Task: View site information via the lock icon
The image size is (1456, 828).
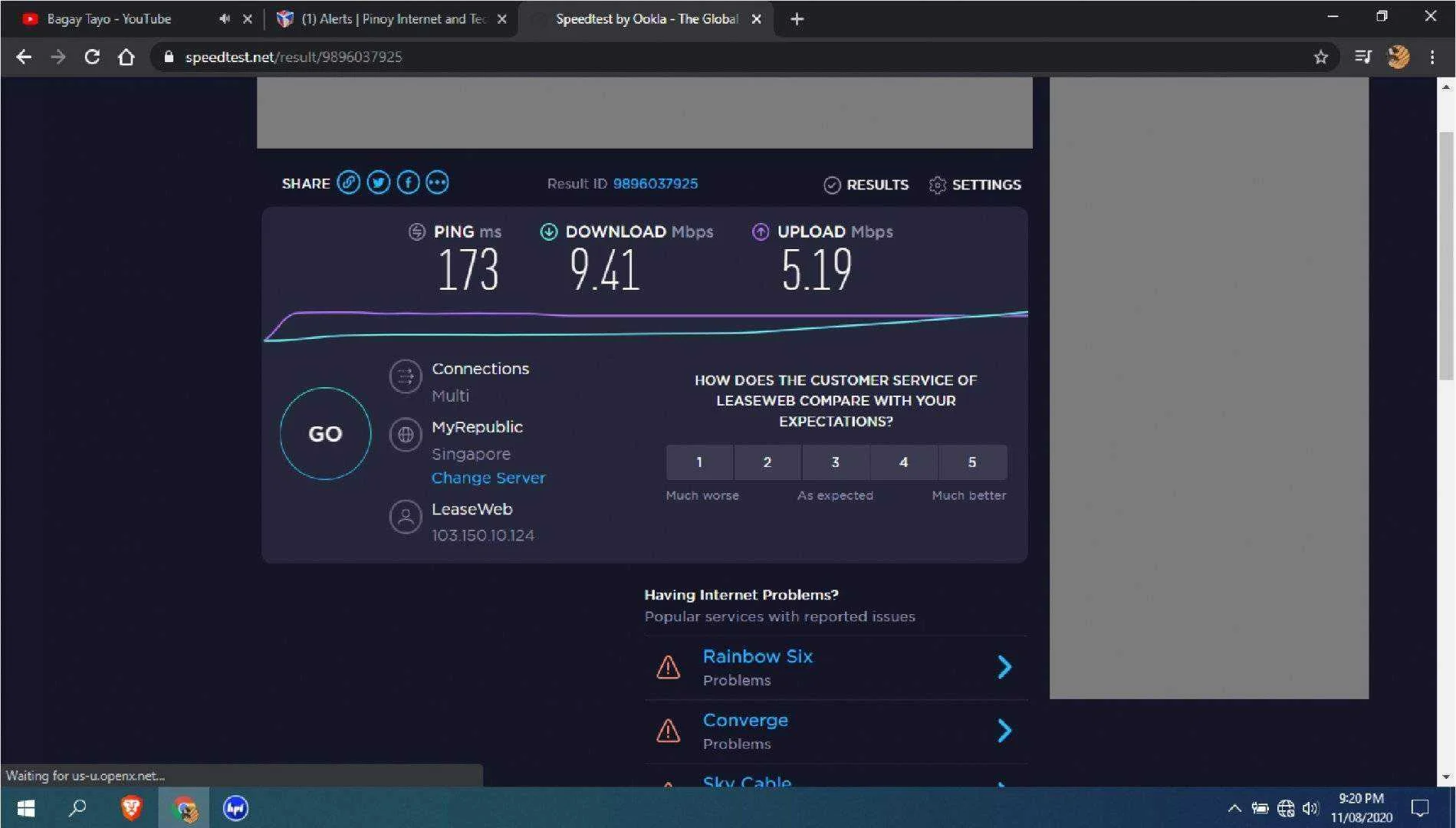Action: click(169, 57)
